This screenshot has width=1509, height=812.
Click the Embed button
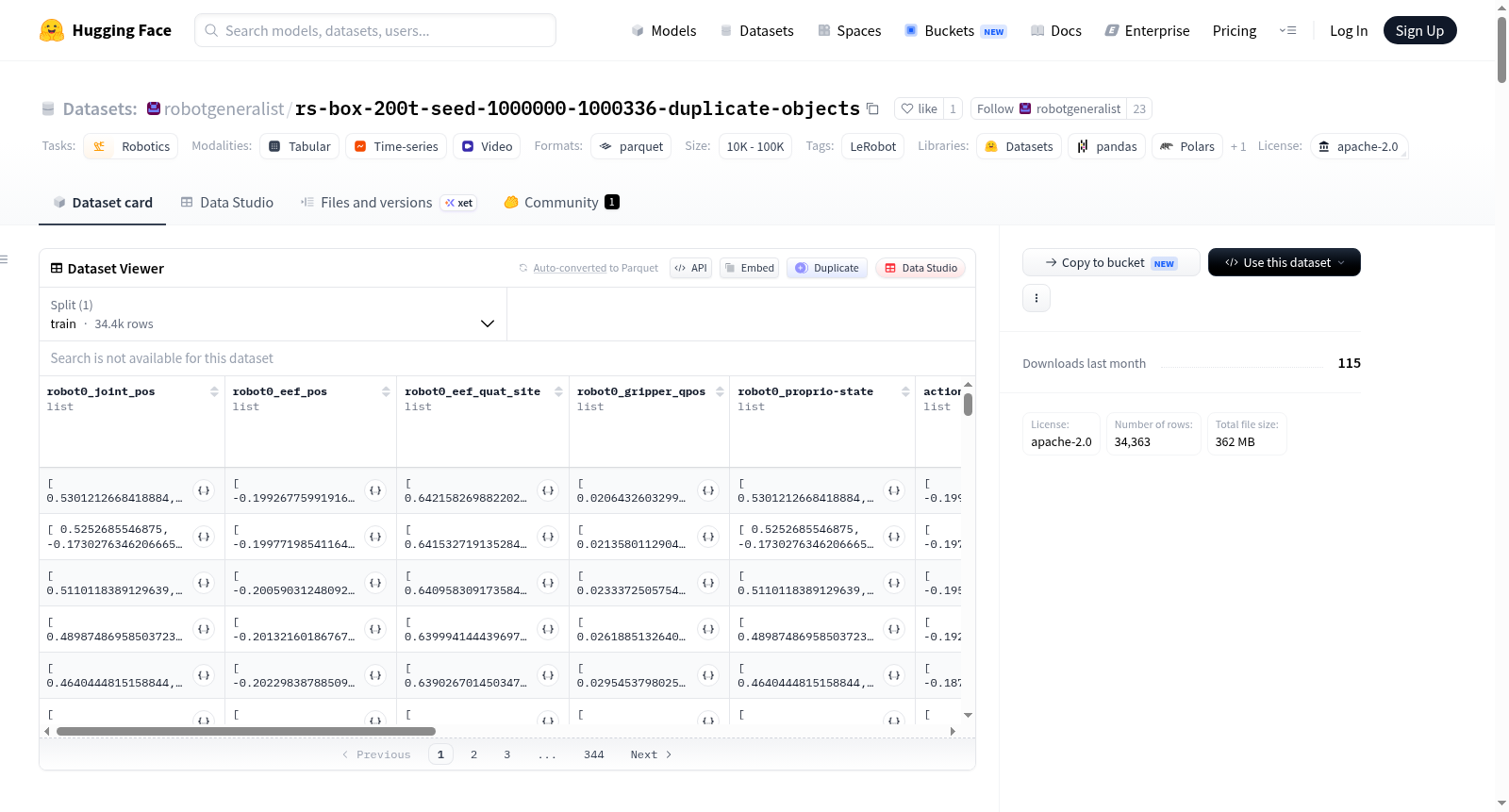(x=749, y=268)
